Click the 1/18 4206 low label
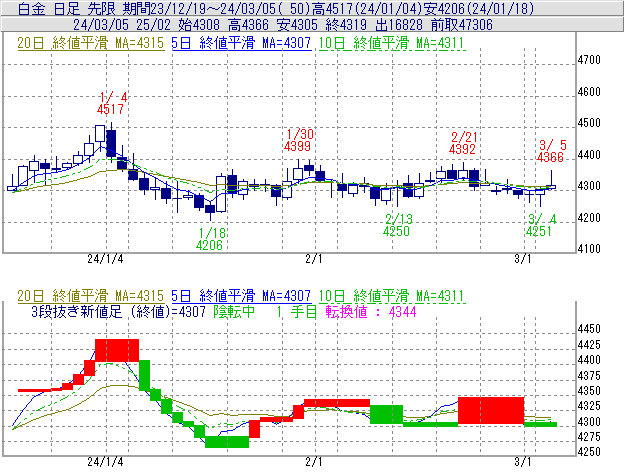This screenshot has width=624, height=475. click(x=211, y=239)
